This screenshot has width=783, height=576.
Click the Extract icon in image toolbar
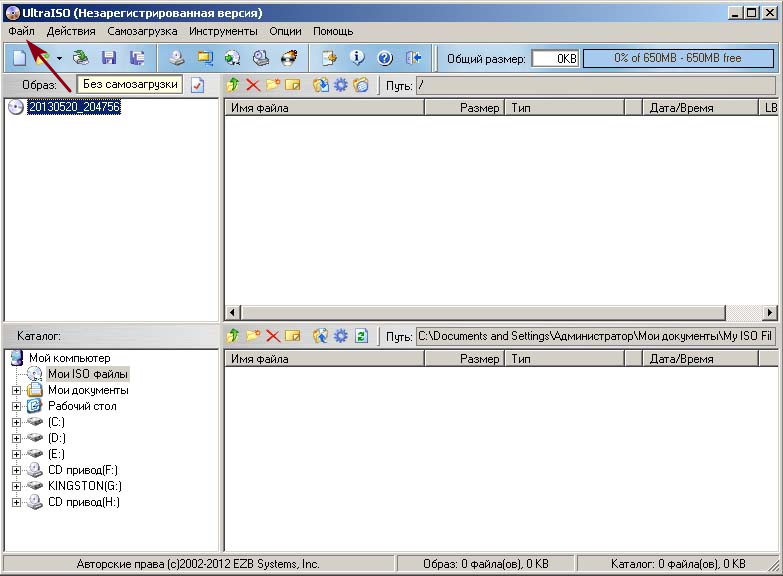click(321, 85)
